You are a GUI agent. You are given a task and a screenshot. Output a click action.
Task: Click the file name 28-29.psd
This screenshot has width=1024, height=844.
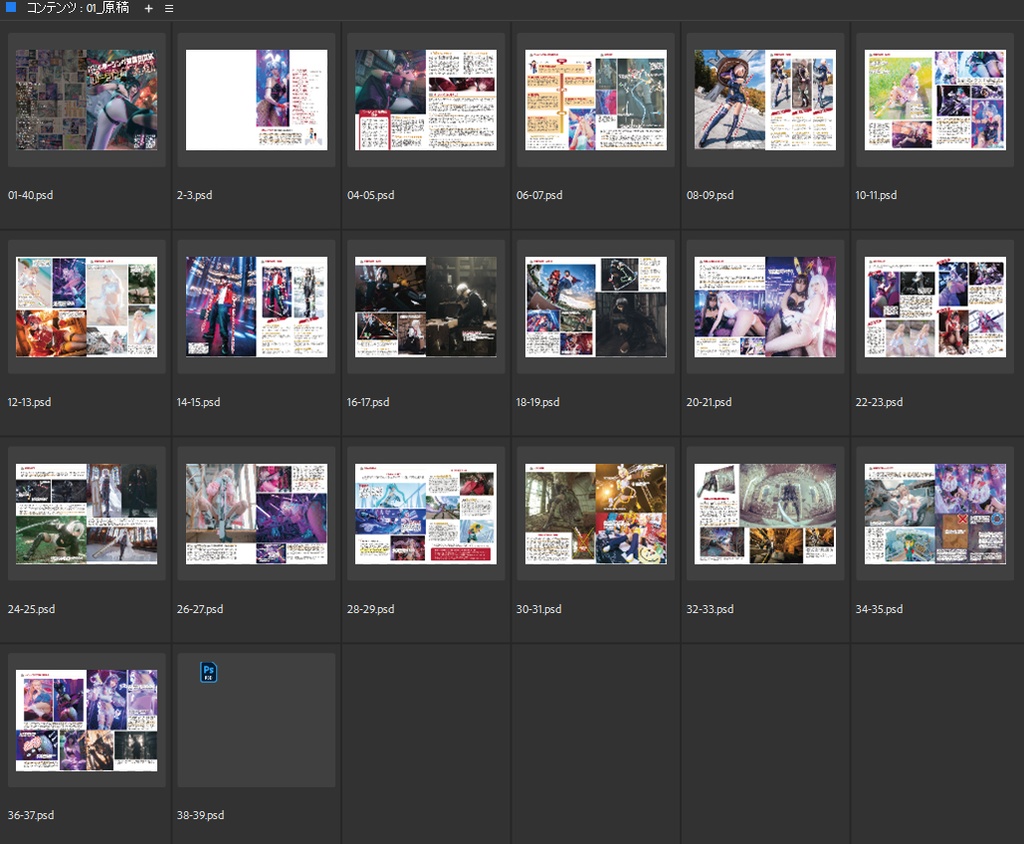(370, 609)
